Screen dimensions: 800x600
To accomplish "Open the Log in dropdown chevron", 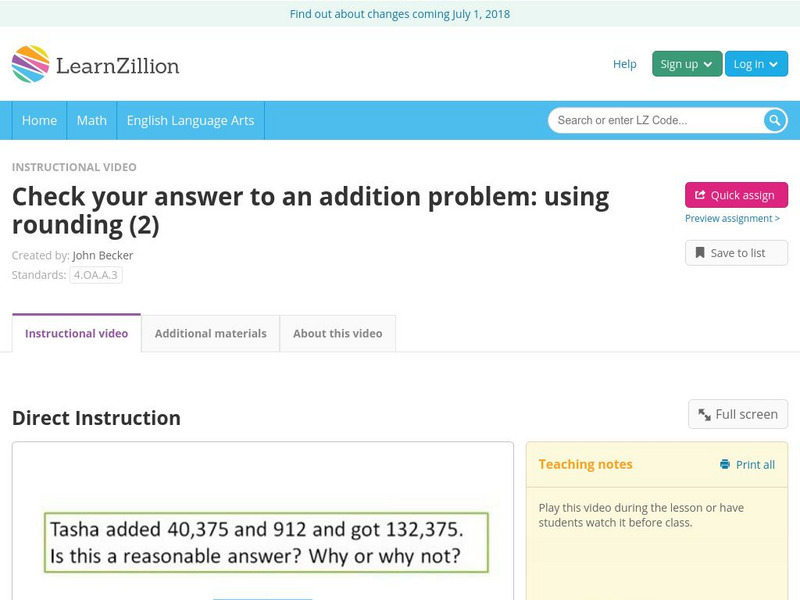I will tap(770, 63).
